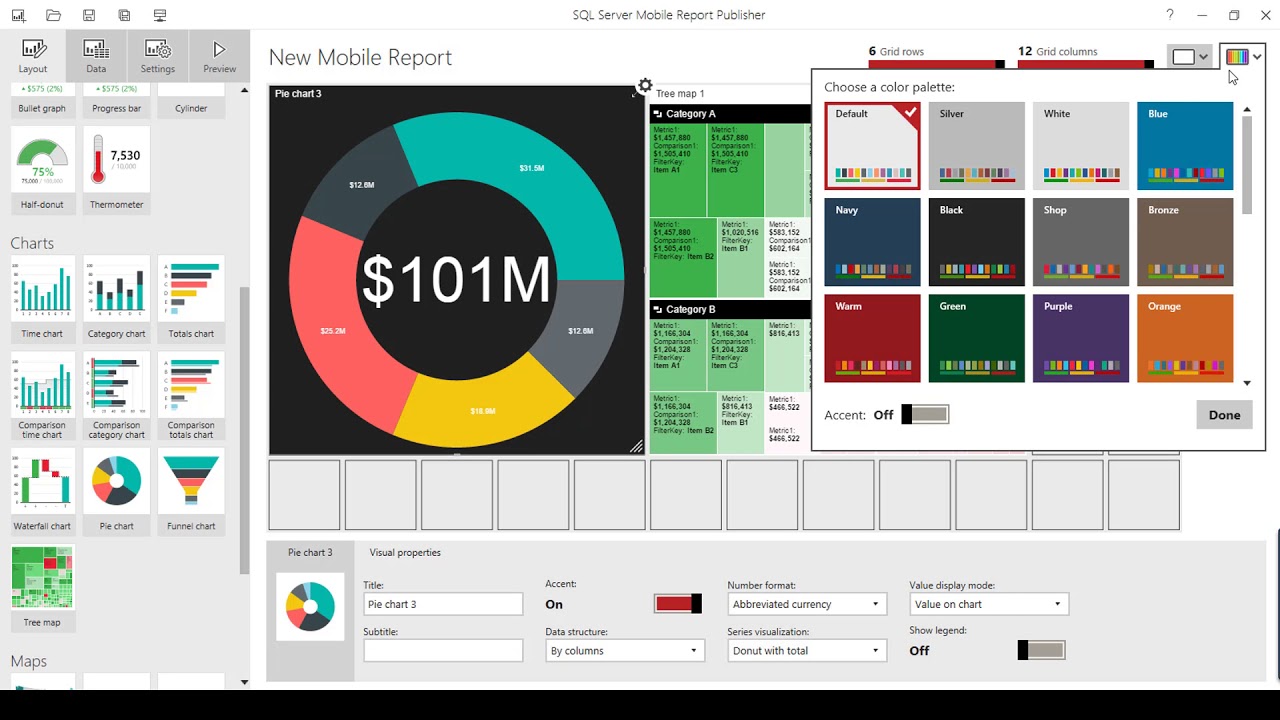
Task: Add a Category chart element
Action: click(116, 298)
